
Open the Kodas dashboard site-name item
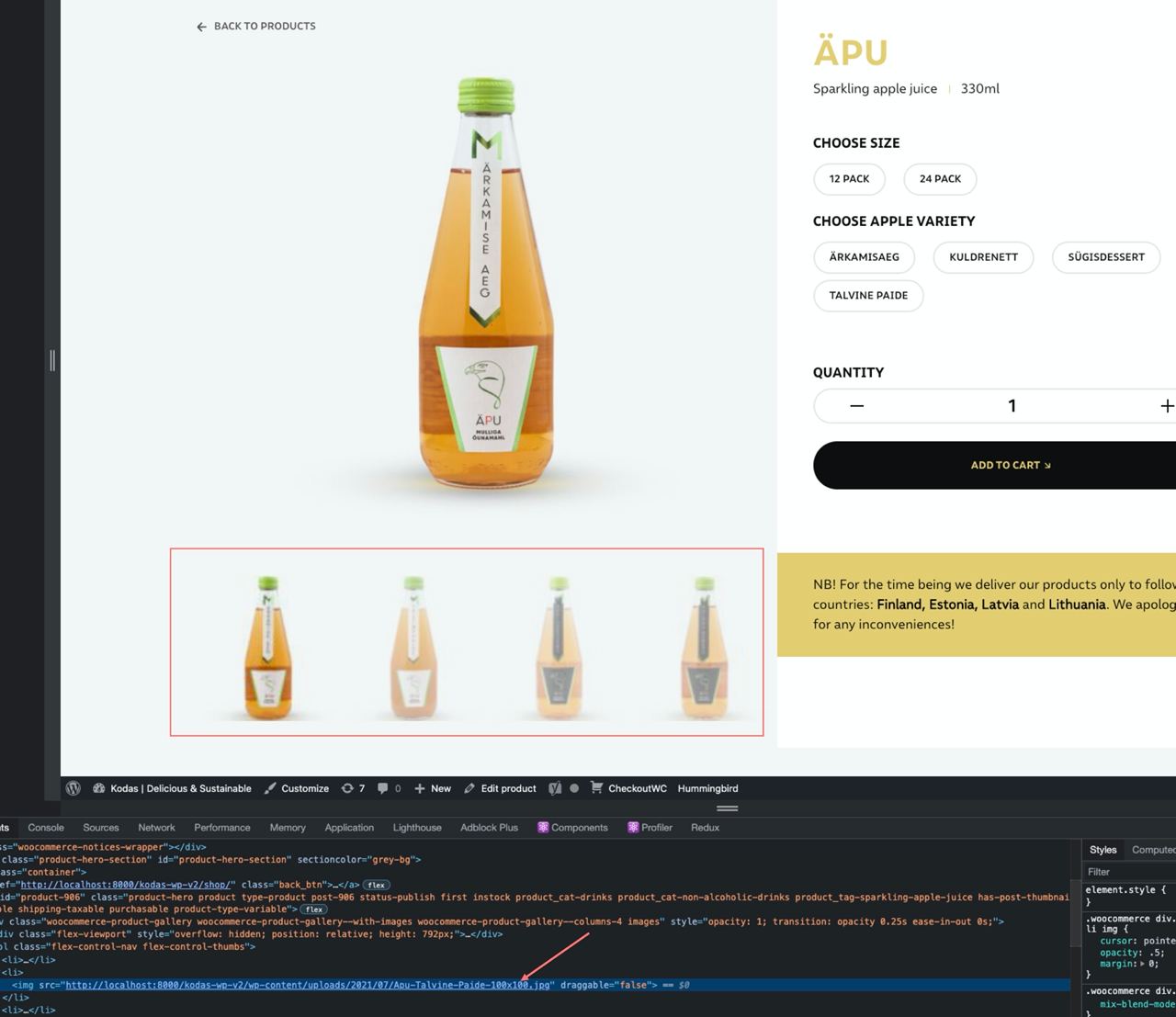click(172, 788)
